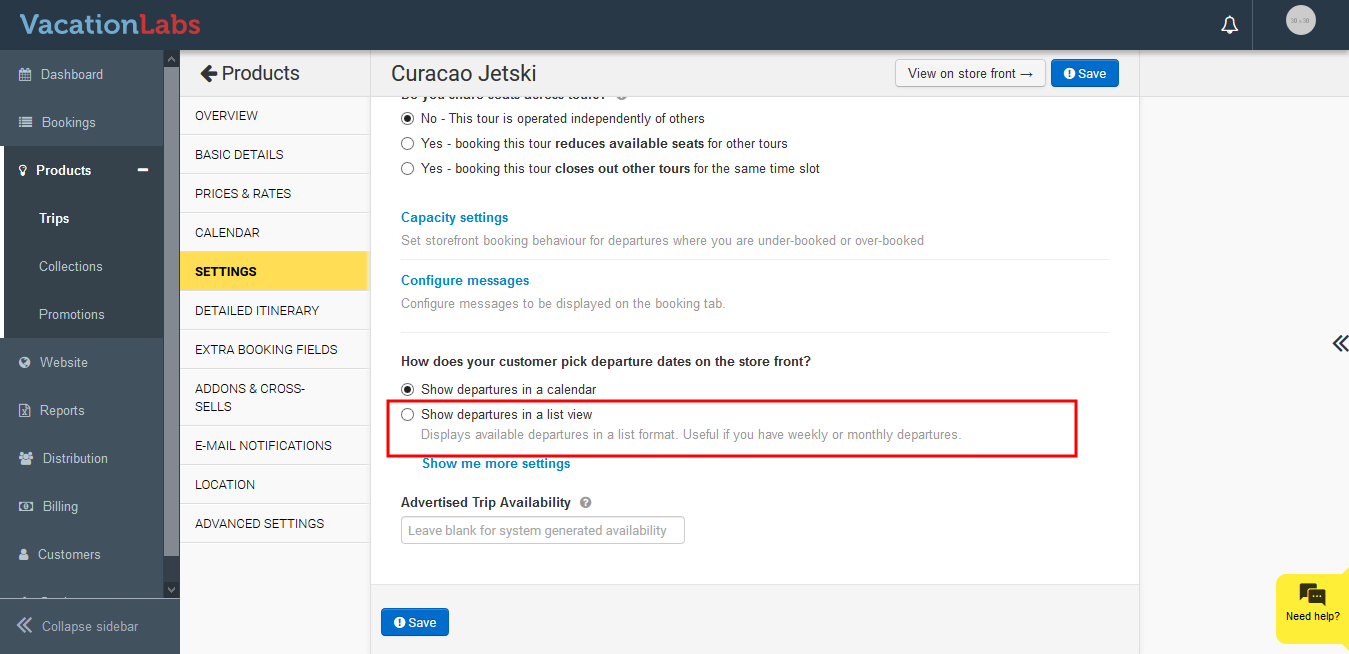Select Show departures in a calendar
This screenshot has width=1349, height=654.
pyautogui.click(x=408, y=389)
